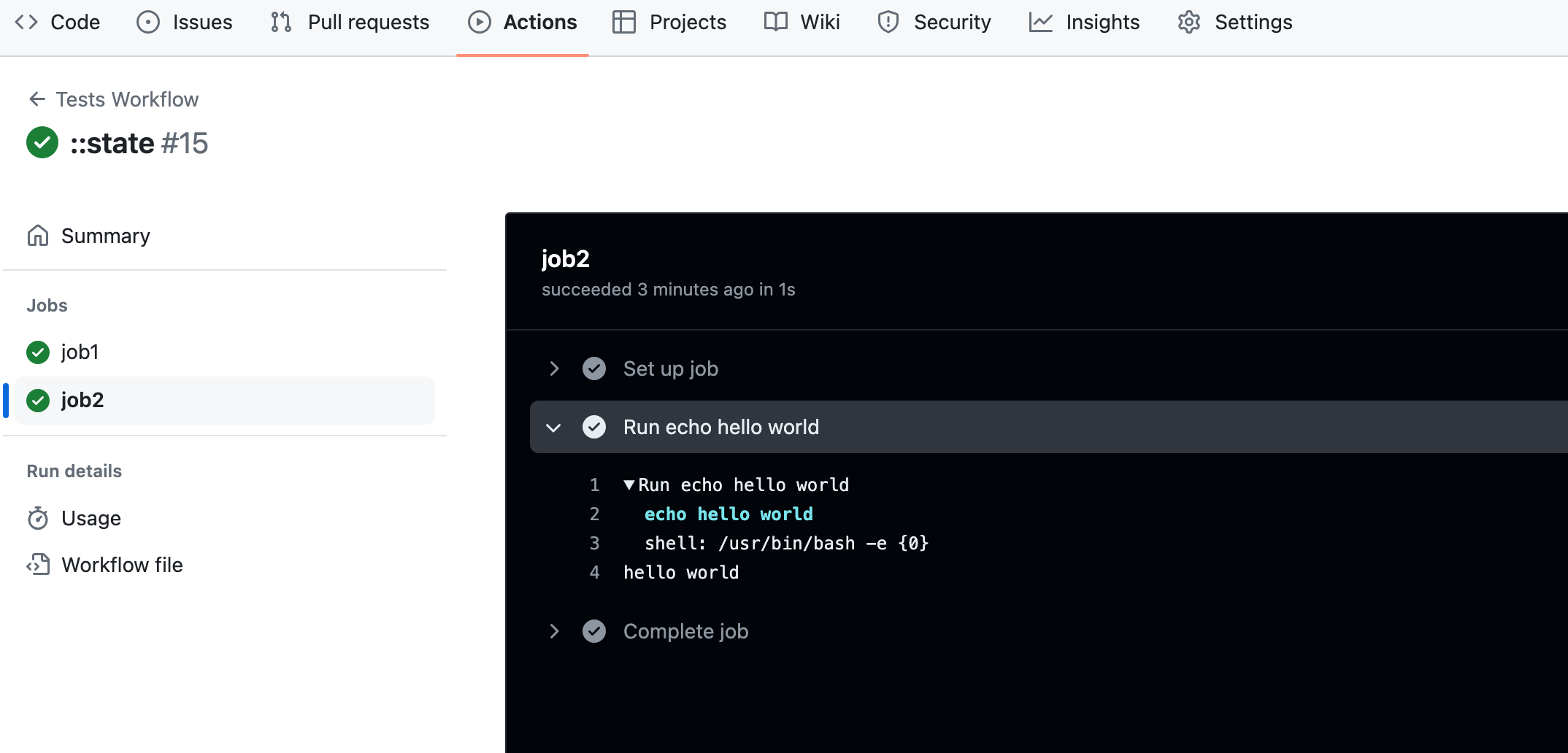
Task: Click the Actions play icon
Action: pyautogui.click(x=478, y=22)
